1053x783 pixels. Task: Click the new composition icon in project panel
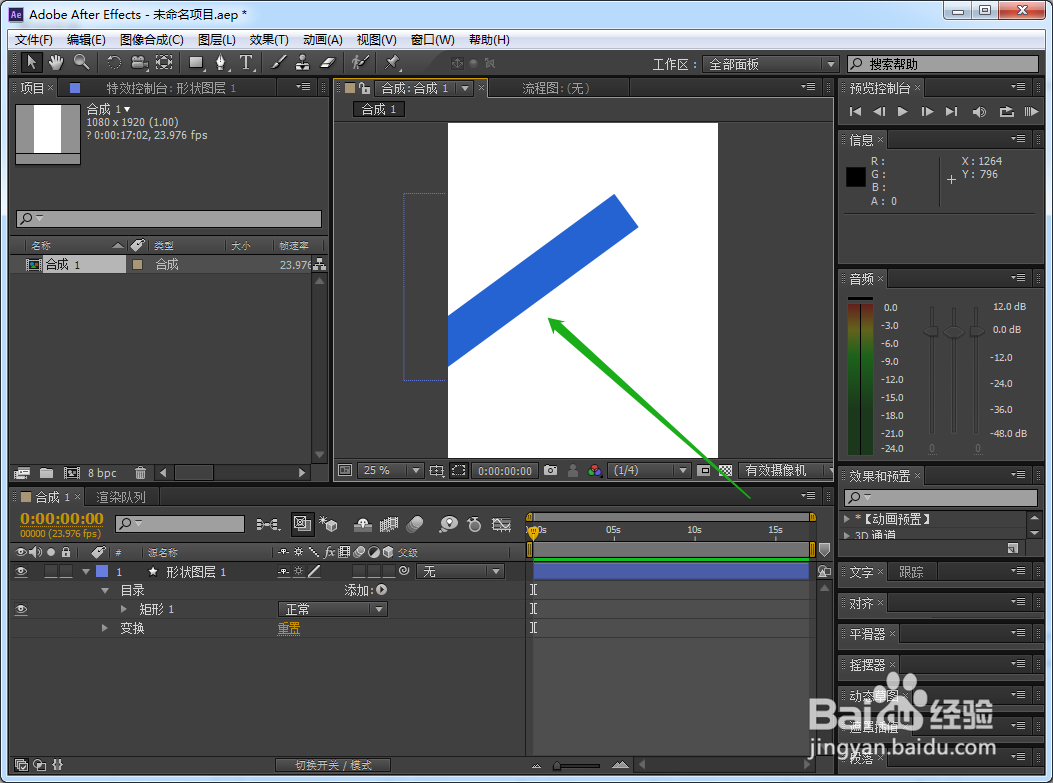(72, 473)
